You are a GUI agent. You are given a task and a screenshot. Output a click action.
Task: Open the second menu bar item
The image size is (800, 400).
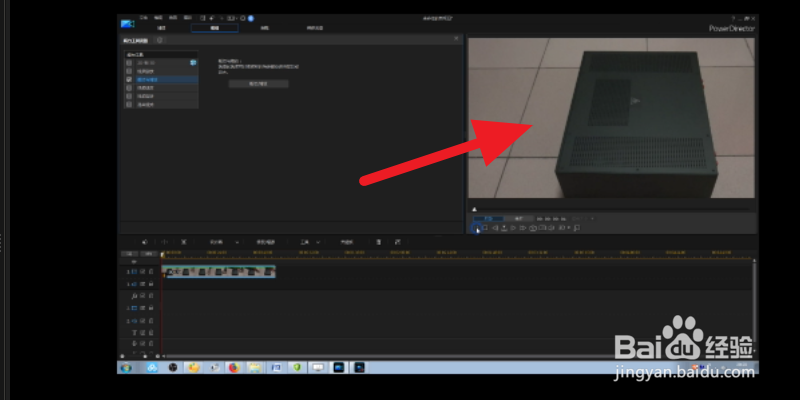159,17
